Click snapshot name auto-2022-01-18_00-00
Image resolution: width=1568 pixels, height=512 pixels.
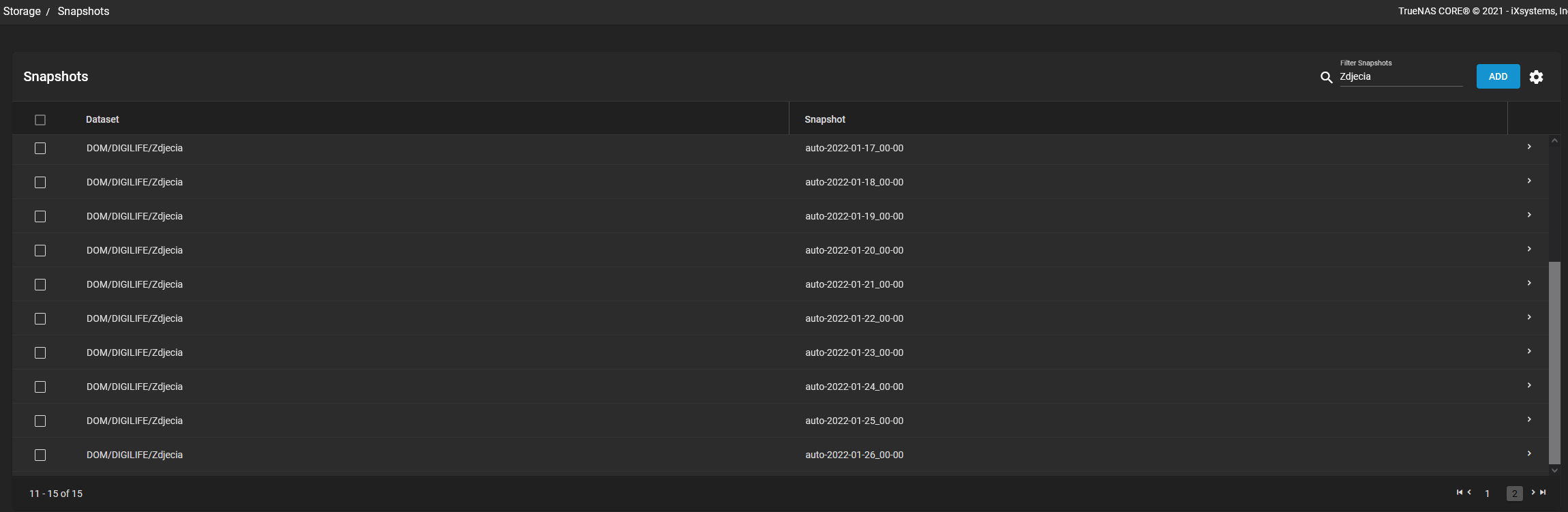[x=854, y=182]
